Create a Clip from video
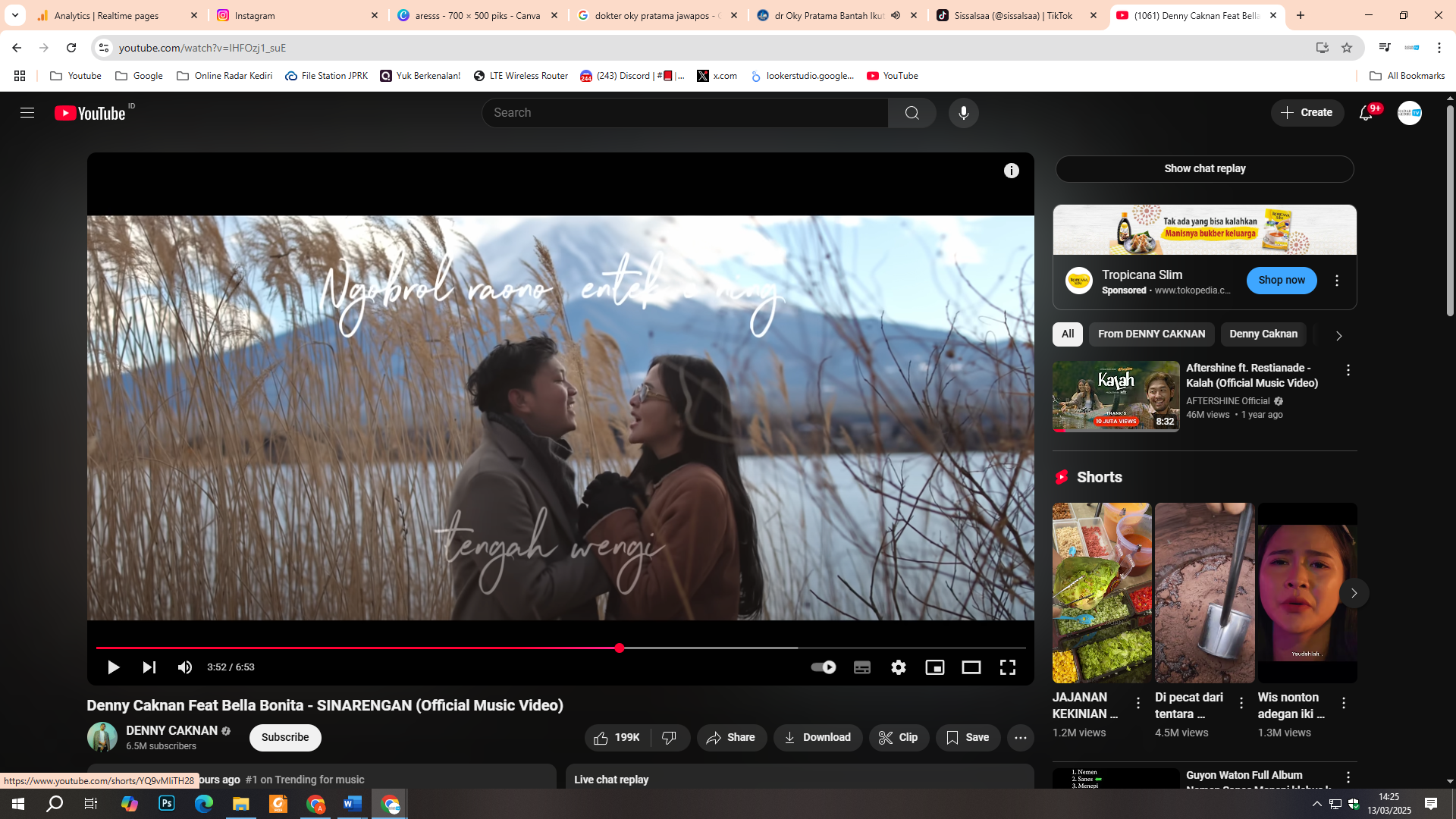1456x819 pixels. click(x=899, y=738)
